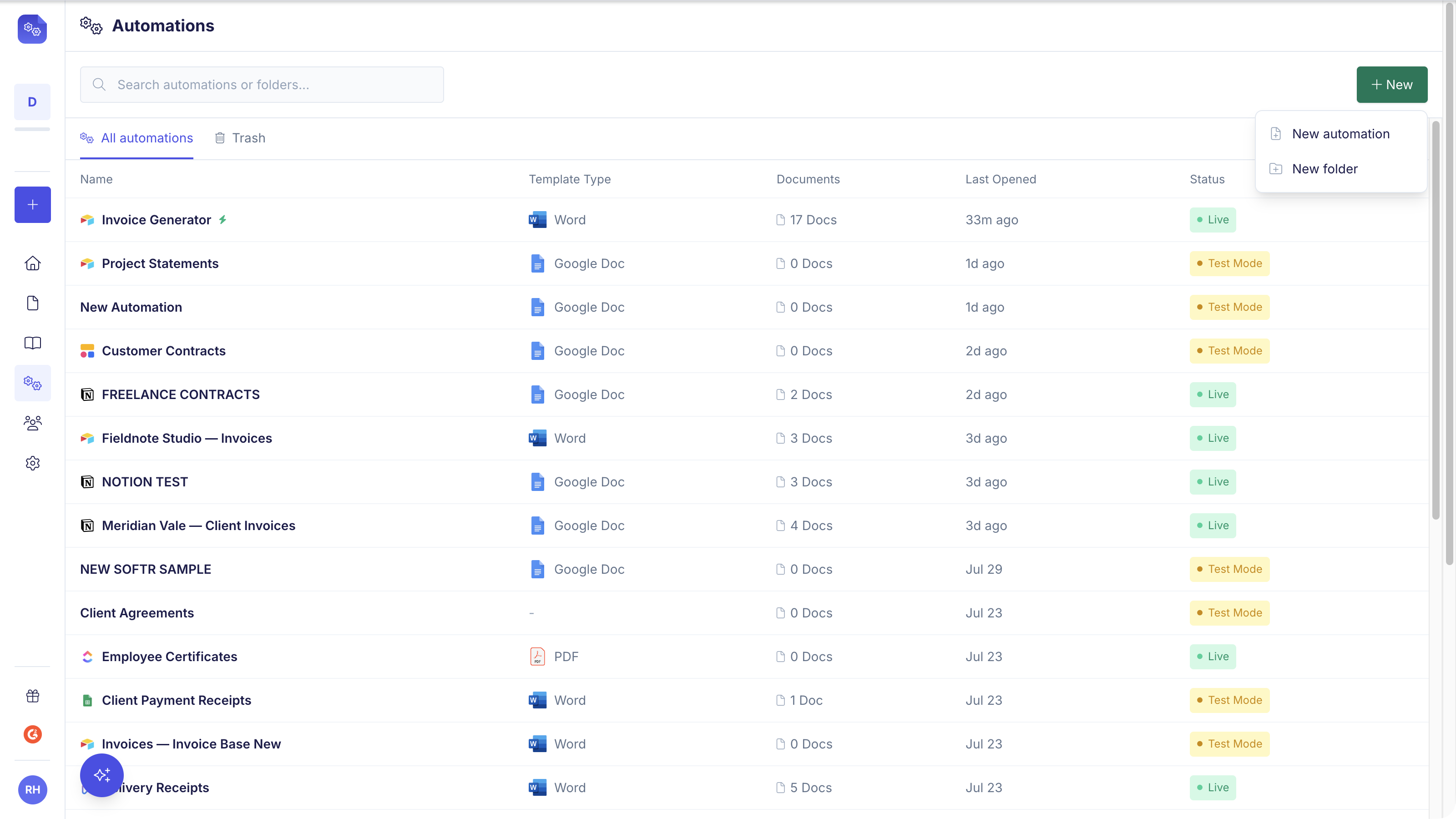Image resolution: width=1456 pixels, height=819 pixels.
Task: Click the Airtable icon beside Project Statements
Action: pyautogui.click(x=87, y=263)
